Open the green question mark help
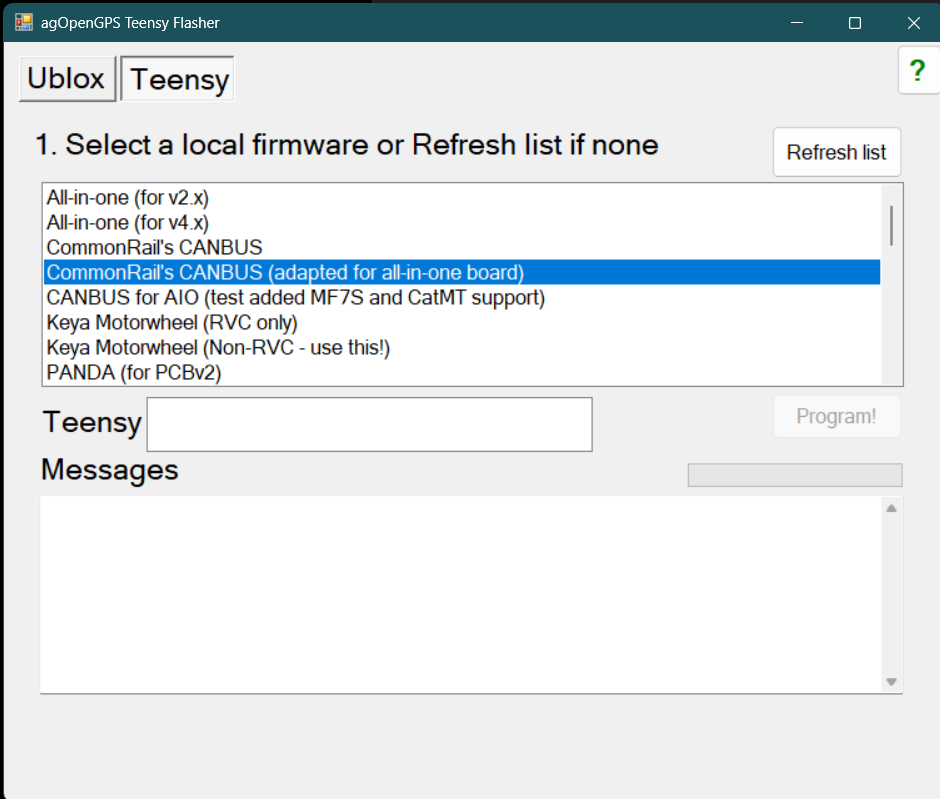The image size is (940, 799). [x=918, y=71]
